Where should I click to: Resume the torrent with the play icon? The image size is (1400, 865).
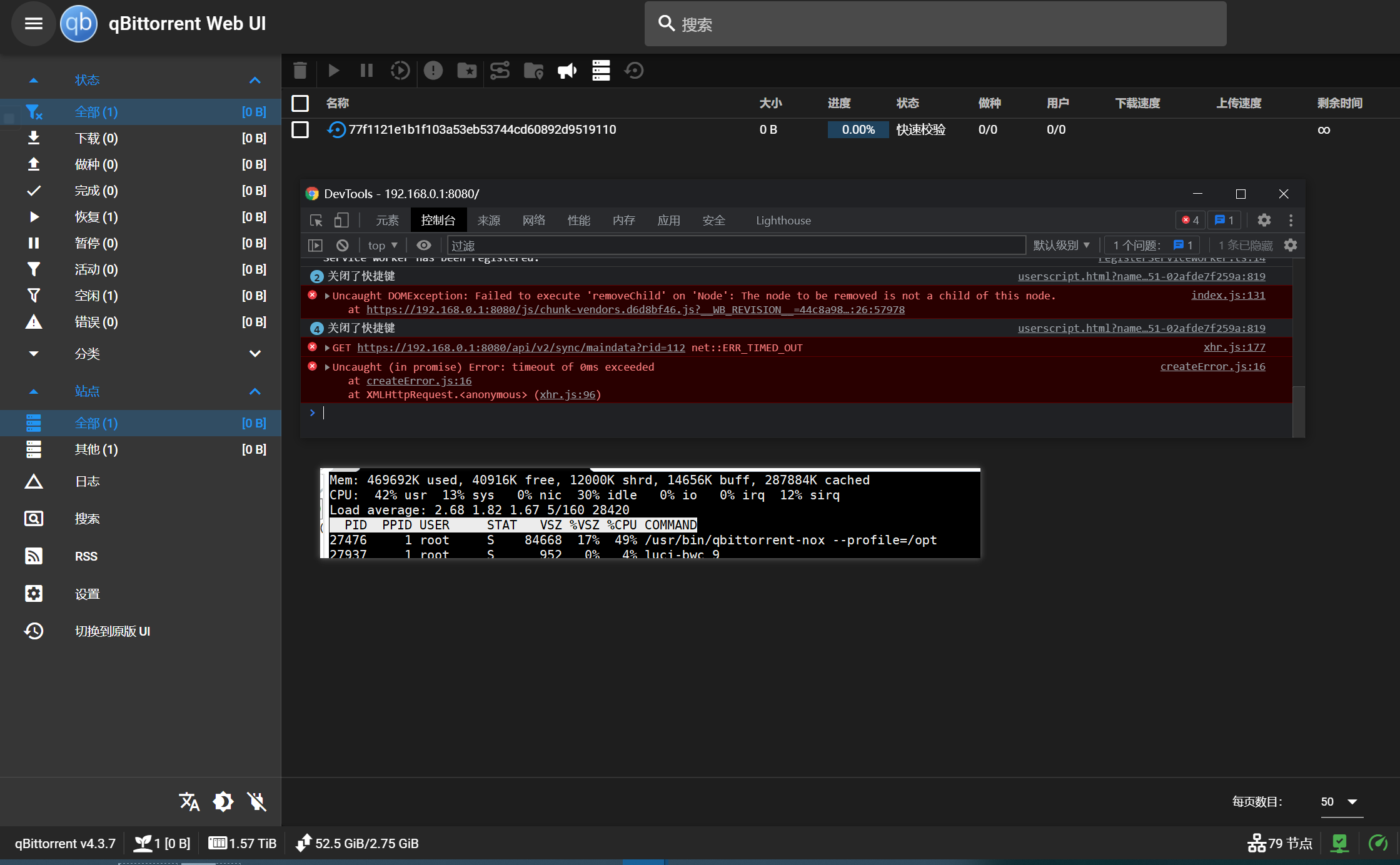(333, 71)
